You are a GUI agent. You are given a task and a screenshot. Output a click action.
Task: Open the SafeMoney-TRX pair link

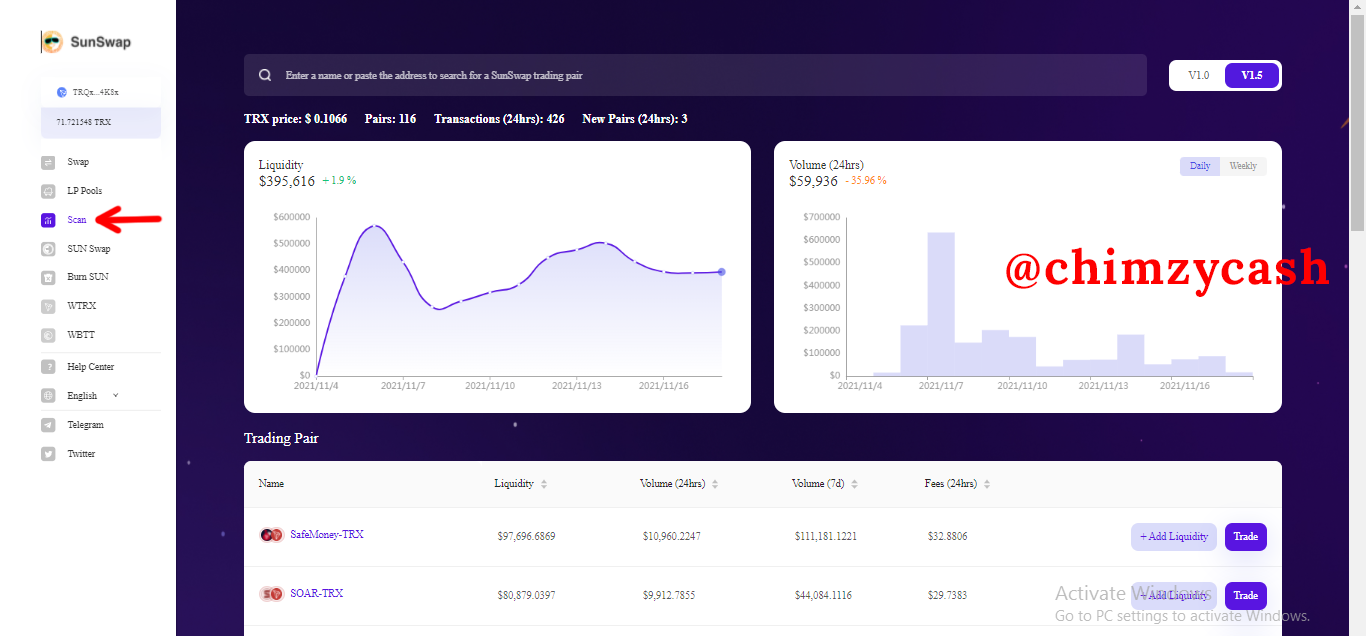tap(327, 535)
